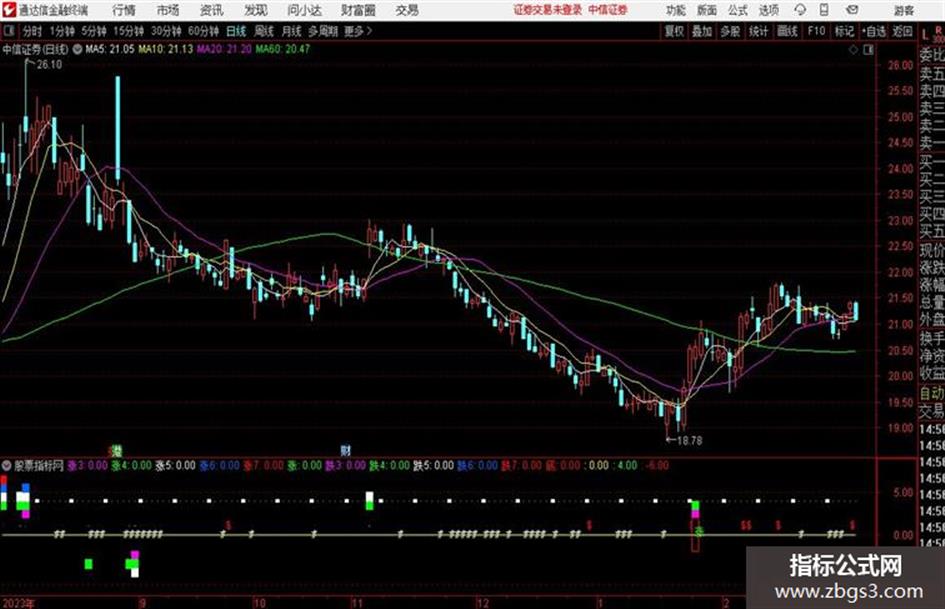Click the 财 event marker on chart
945x609 pixels.
coord(345,450)
